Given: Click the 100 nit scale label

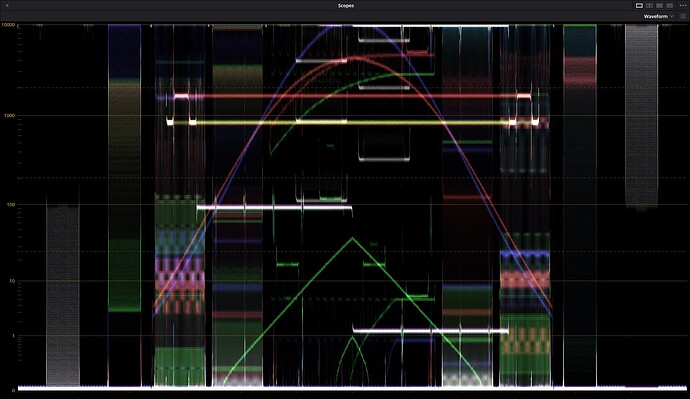Looking at the screenshot, I should click(11, 205).
